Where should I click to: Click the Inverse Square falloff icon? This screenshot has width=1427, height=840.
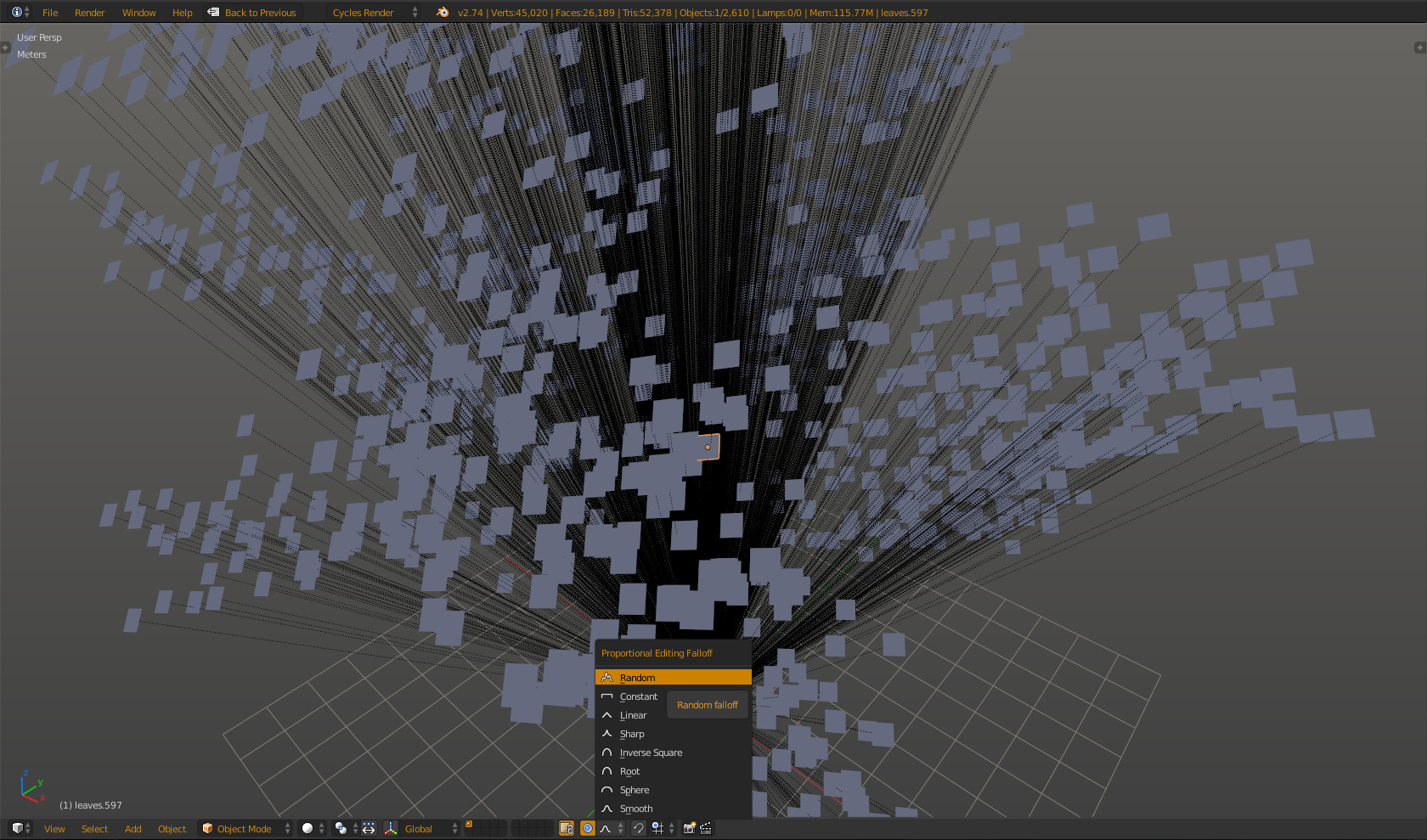click(606, 752)
